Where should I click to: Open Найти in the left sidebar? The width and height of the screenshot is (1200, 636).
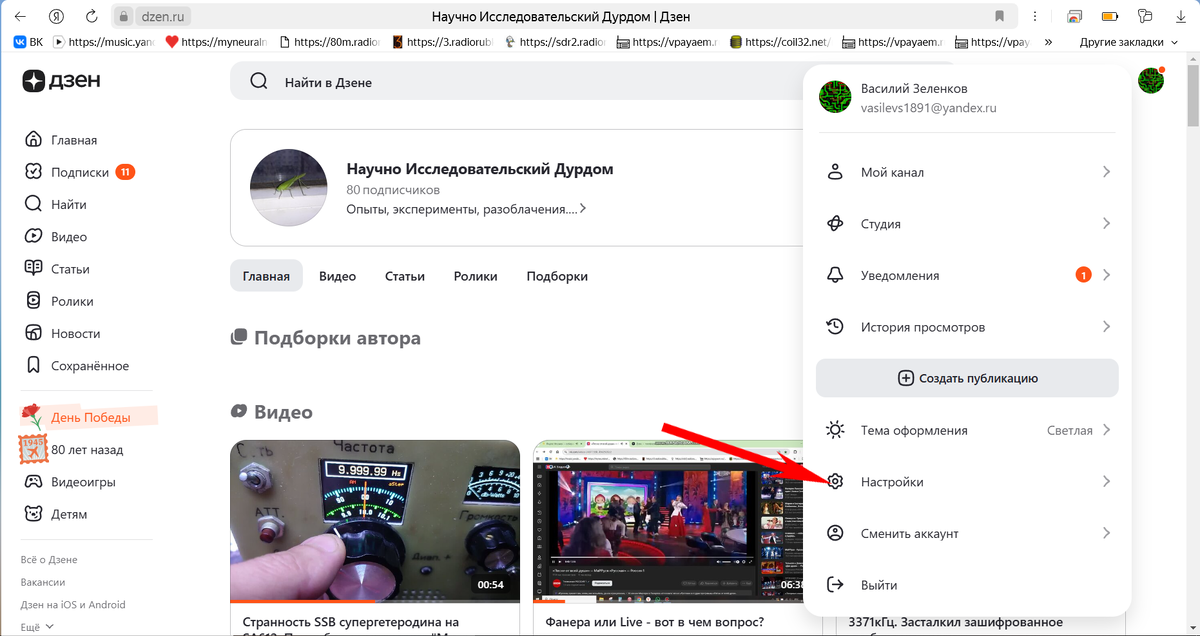point(56,204)
